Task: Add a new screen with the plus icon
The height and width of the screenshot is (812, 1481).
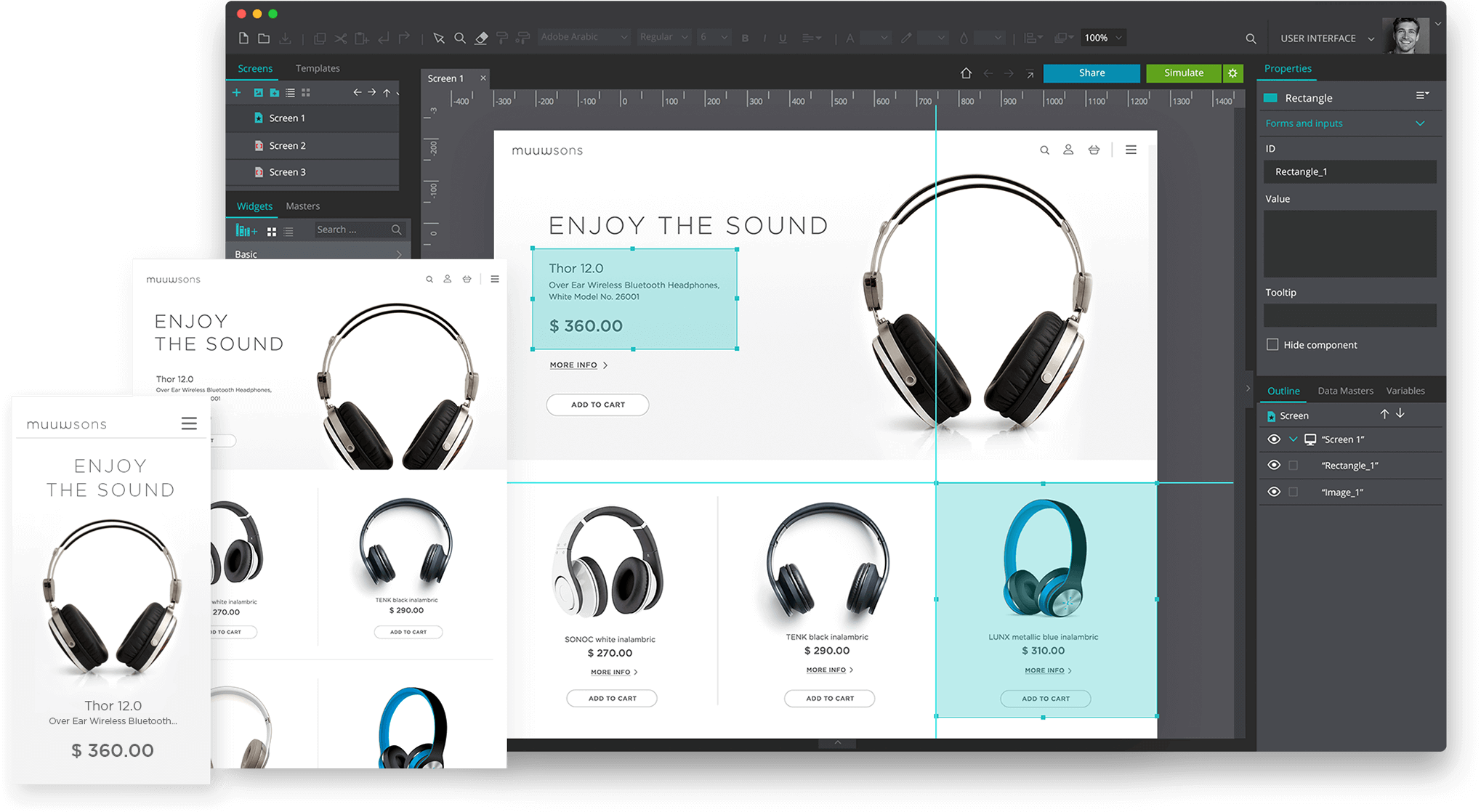Action: [x=236, y=92]
